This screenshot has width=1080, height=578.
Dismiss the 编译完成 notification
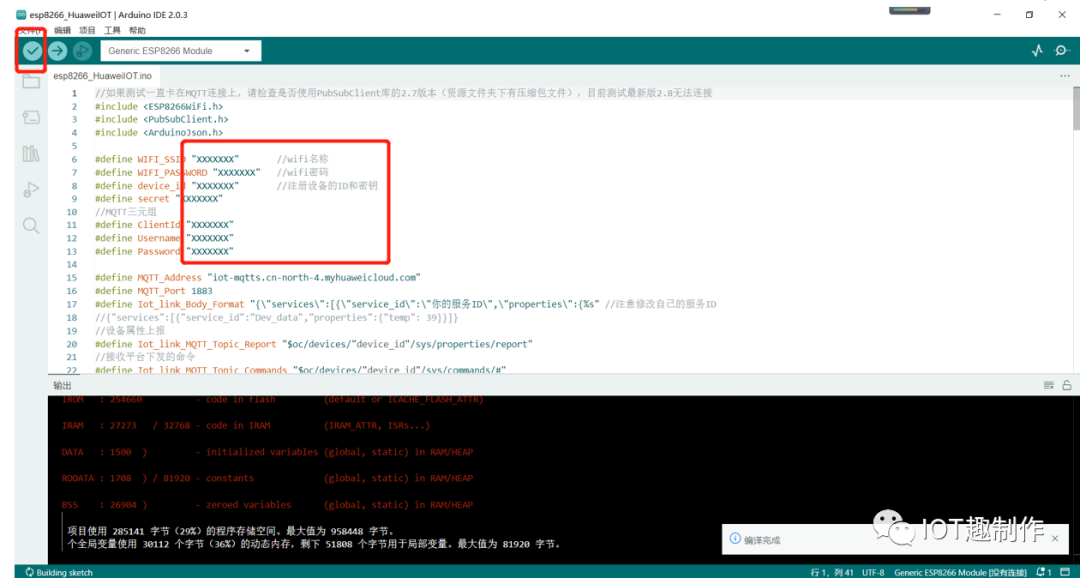[1055, 539]
